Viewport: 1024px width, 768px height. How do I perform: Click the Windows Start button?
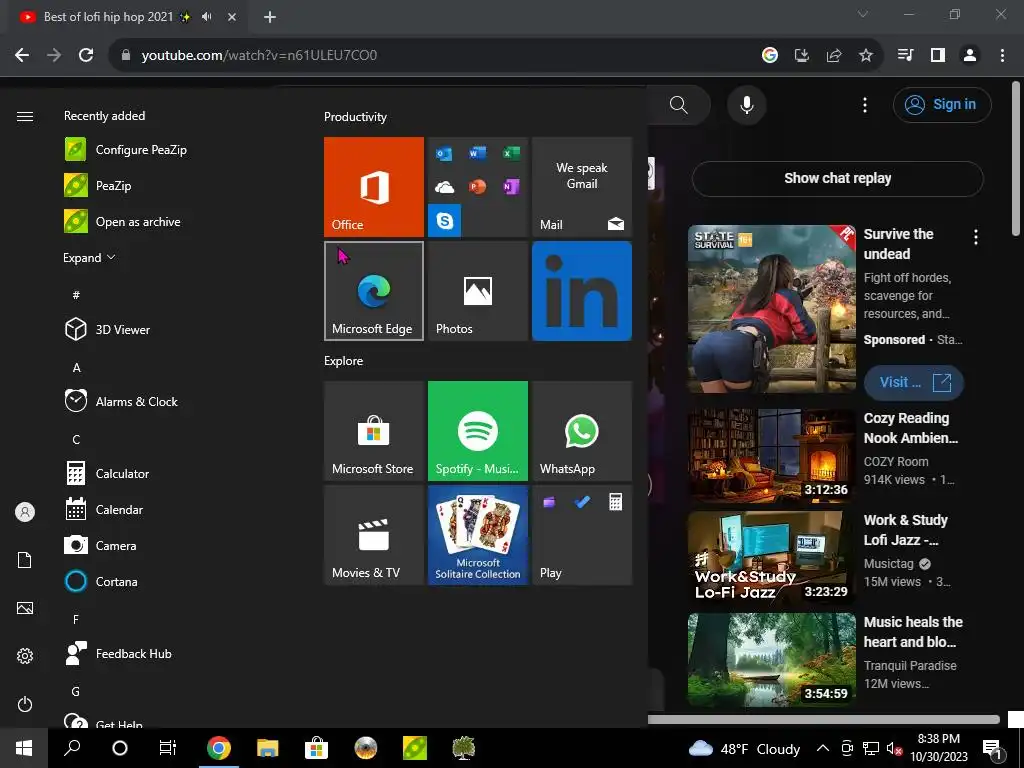click(x=24, y=748)
